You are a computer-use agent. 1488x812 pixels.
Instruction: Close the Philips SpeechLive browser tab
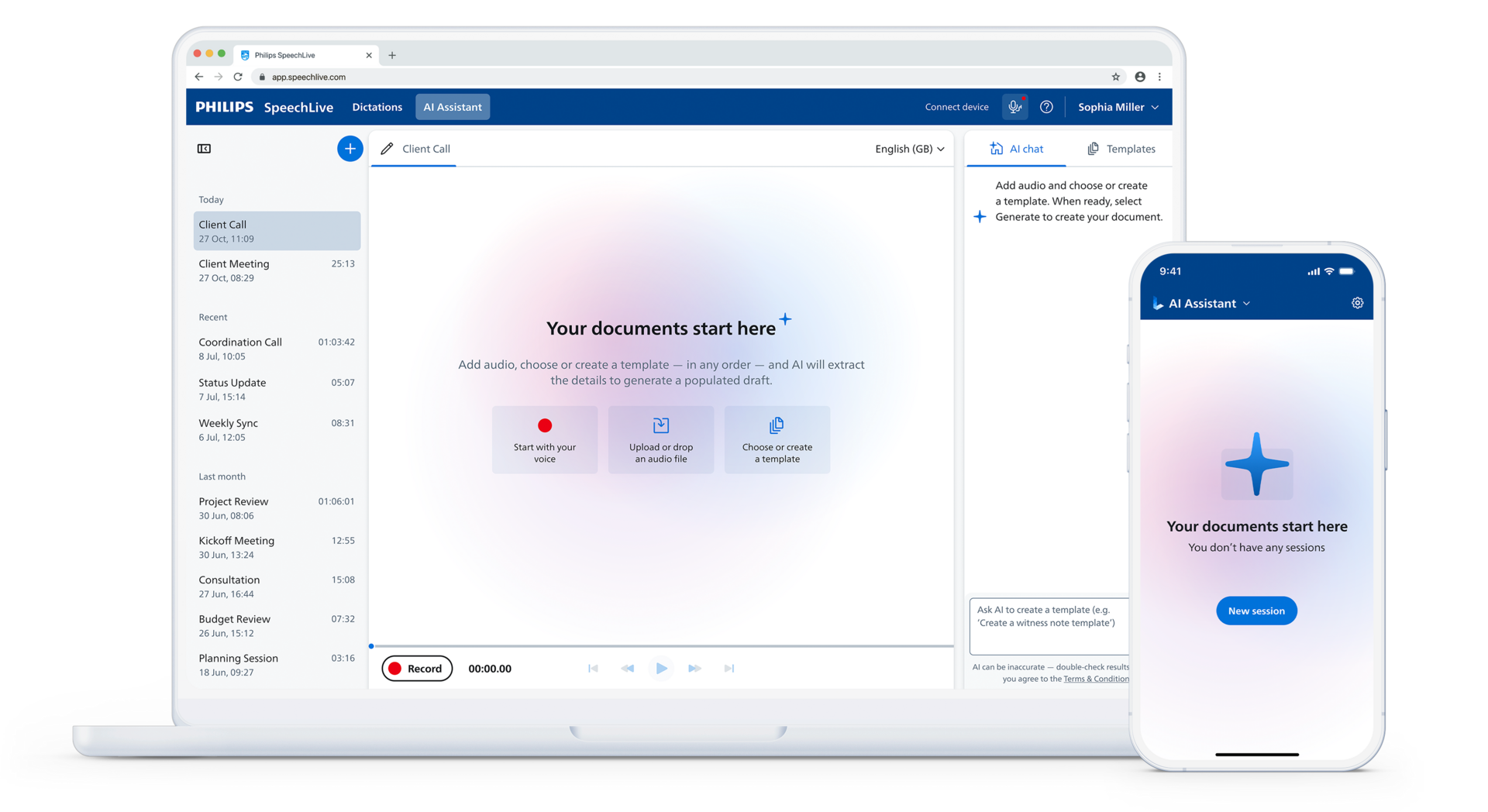pyautogui.click(x=369, y=55)
